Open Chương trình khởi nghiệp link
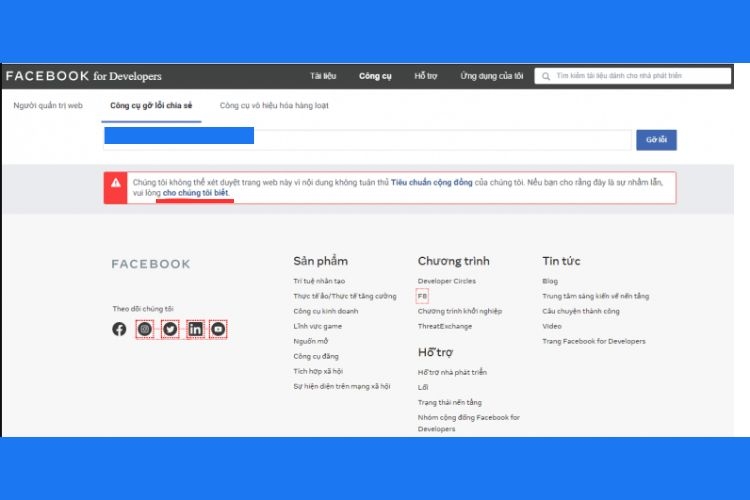 [460, 311]
